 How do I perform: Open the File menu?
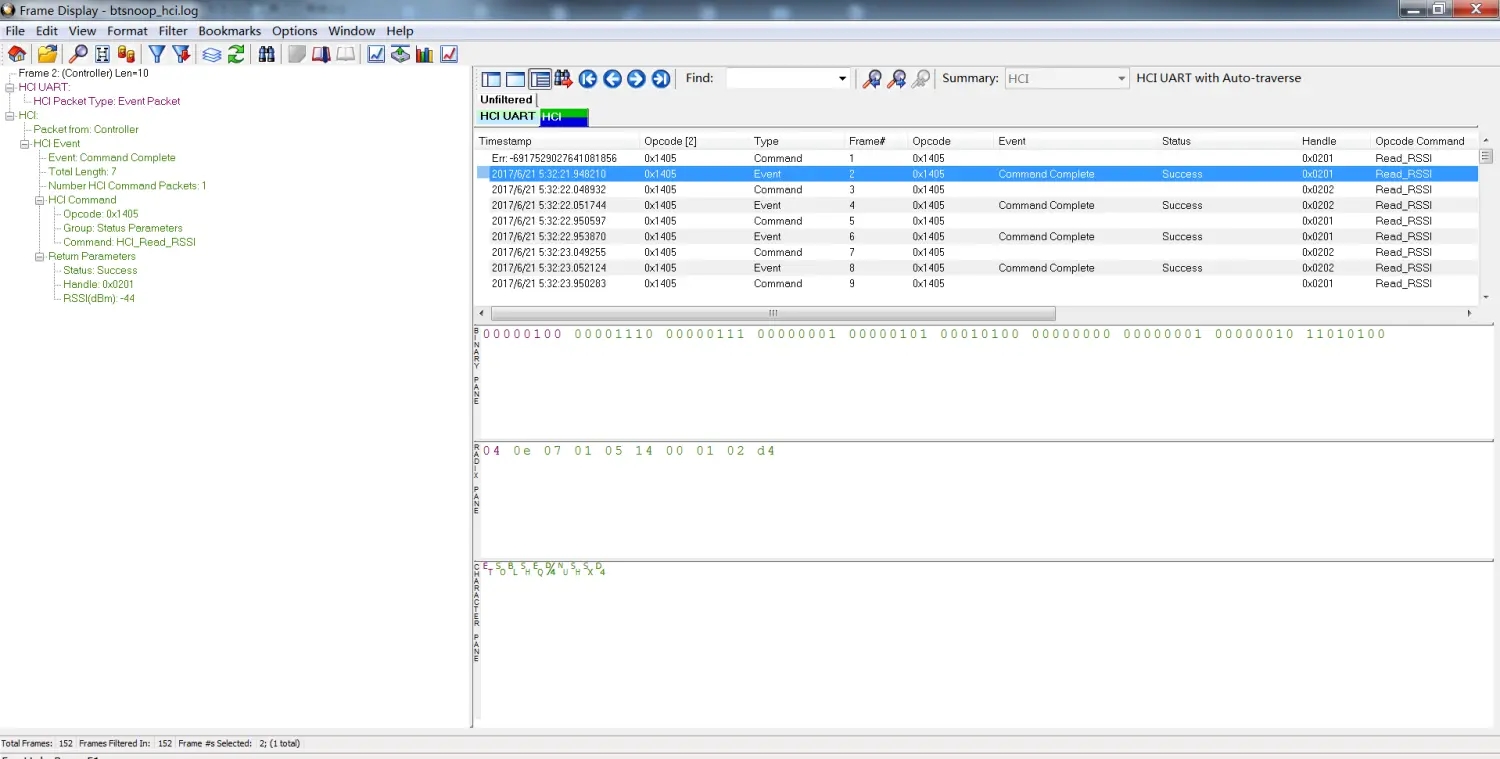click(x=15, y=31)
